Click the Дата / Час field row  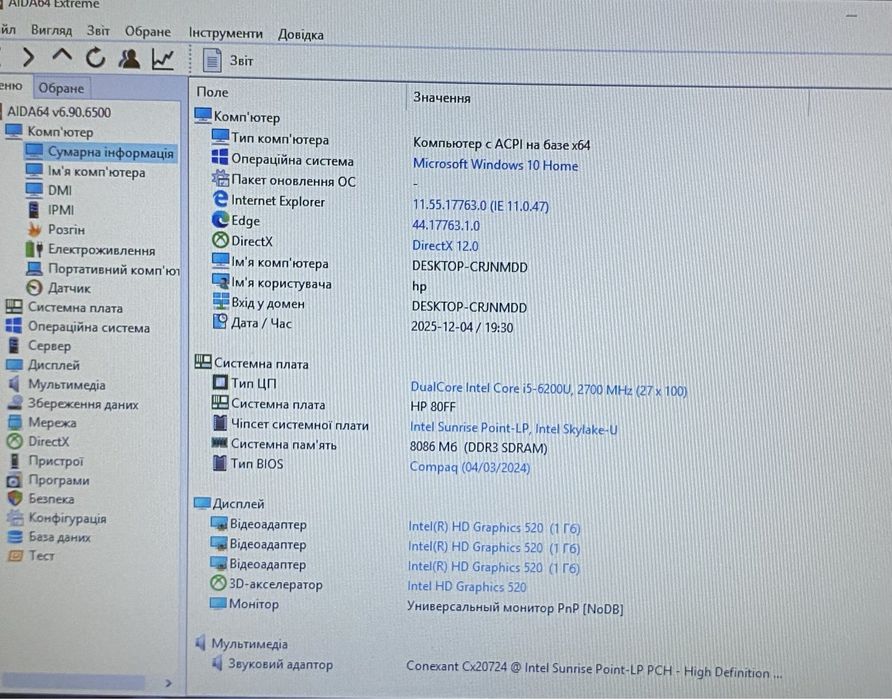point(362,325)
